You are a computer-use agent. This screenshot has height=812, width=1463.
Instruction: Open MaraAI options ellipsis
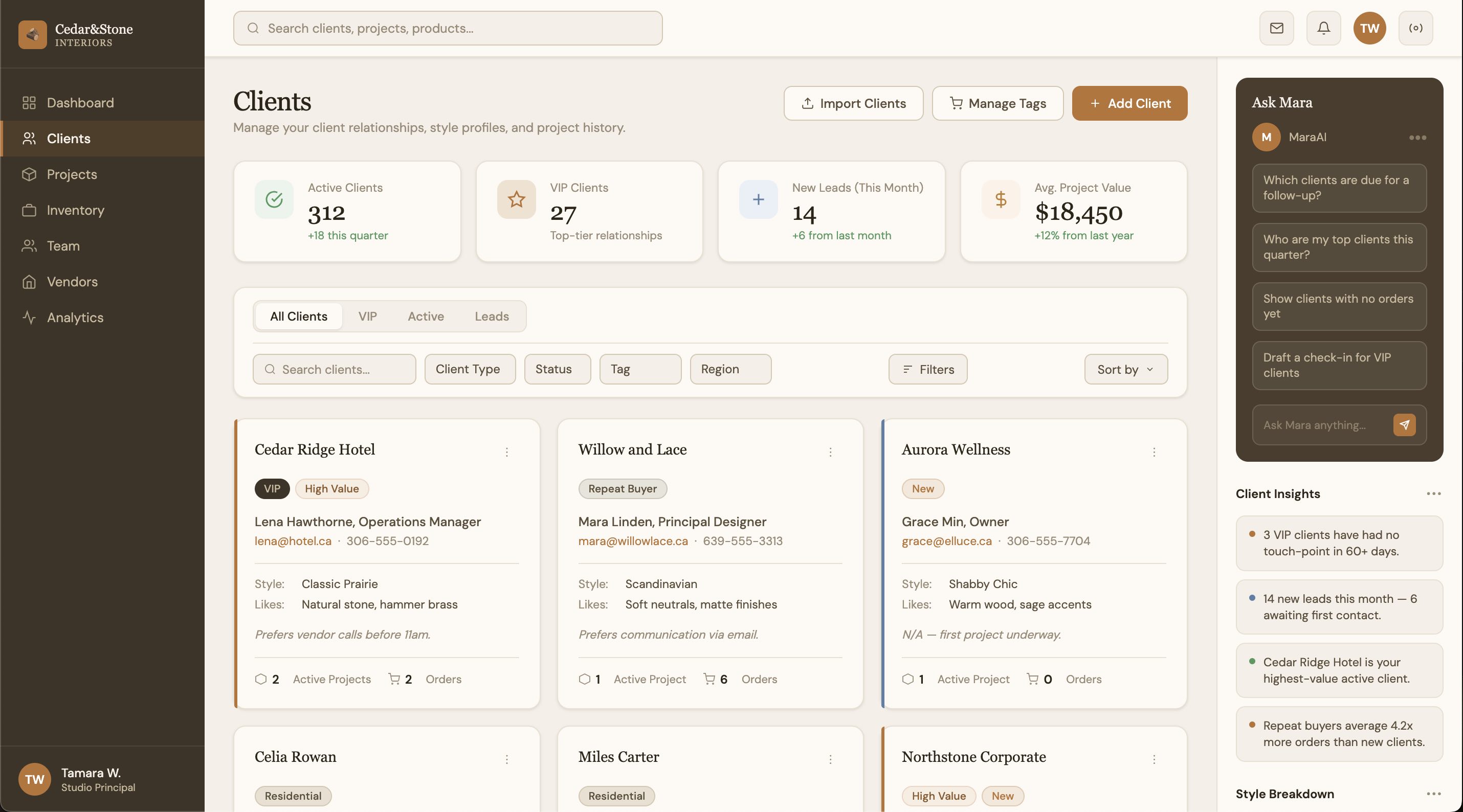coord(1417,138)
